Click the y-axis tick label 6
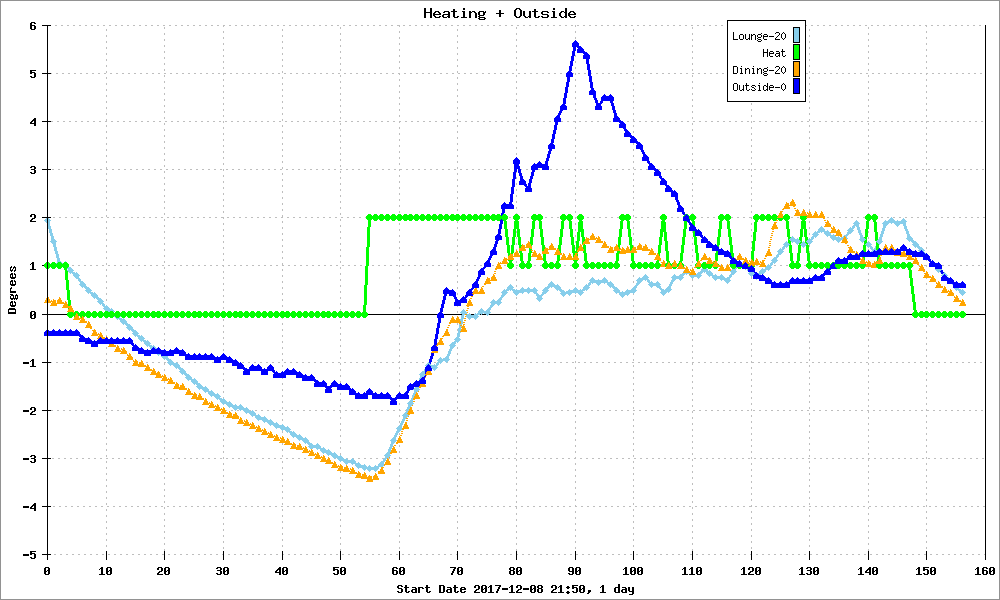The height and width of the screenshot is (600, 1000). coord(34,26)
